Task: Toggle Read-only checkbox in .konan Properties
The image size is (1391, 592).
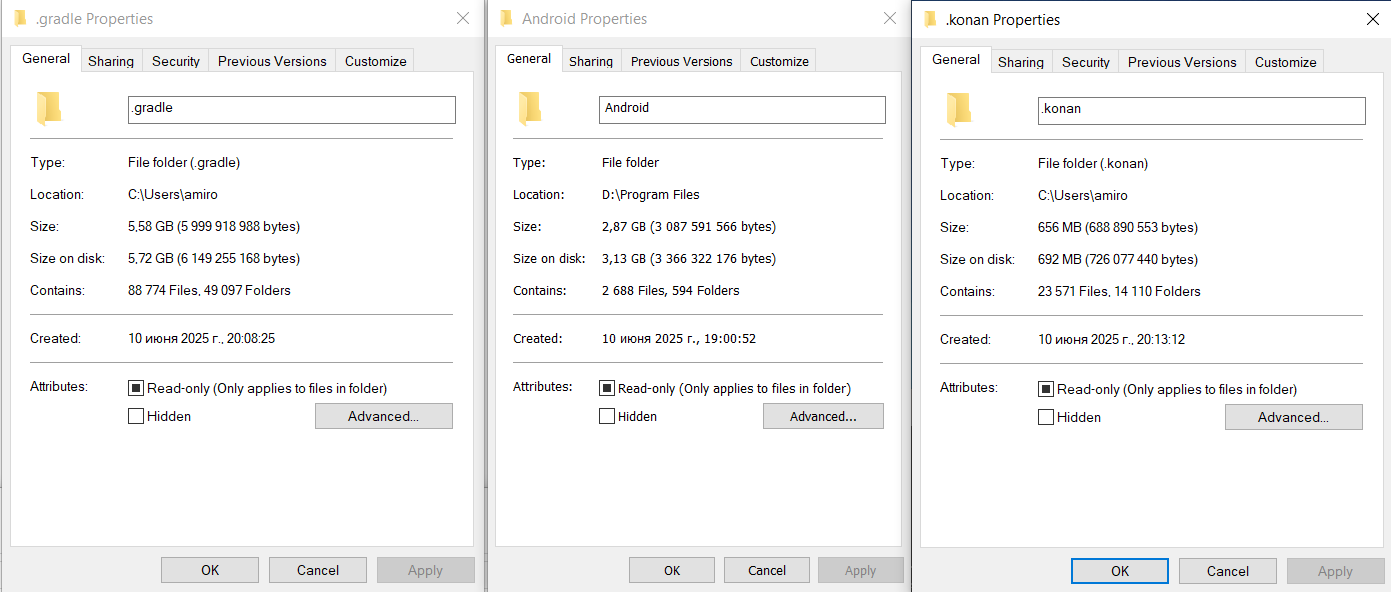Action: click(x=1046, y=389)
